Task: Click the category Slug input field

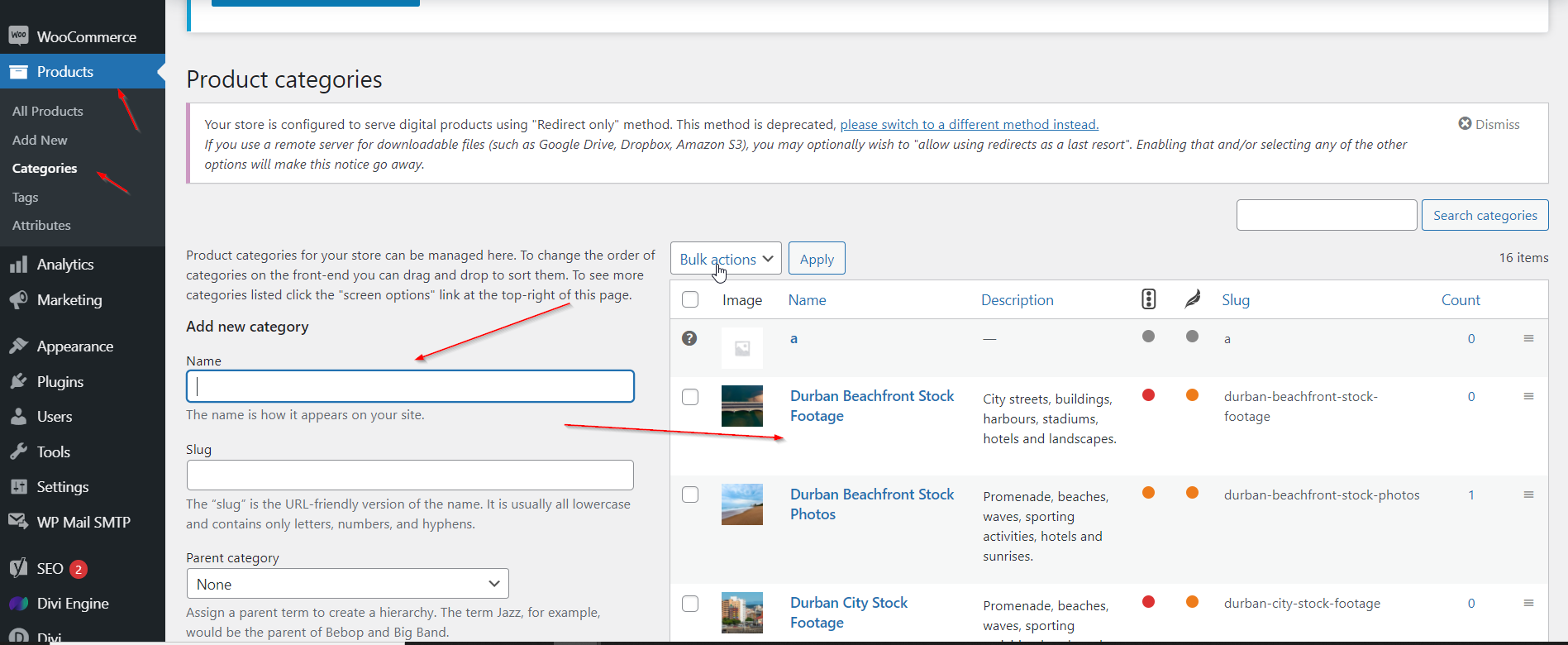Action: pos(410,475)
